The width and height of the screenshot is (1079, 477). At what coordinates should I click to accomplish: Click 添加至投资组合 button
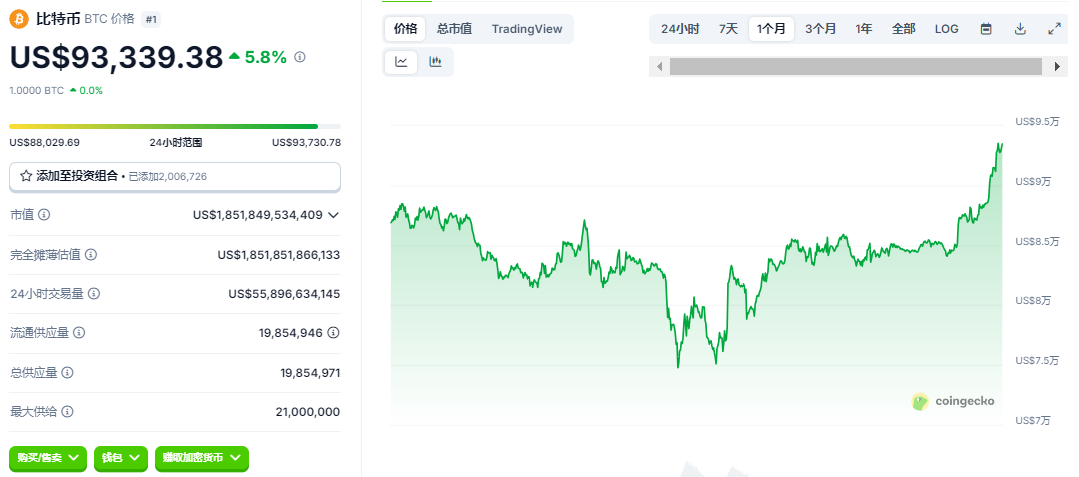pos(175,176)
